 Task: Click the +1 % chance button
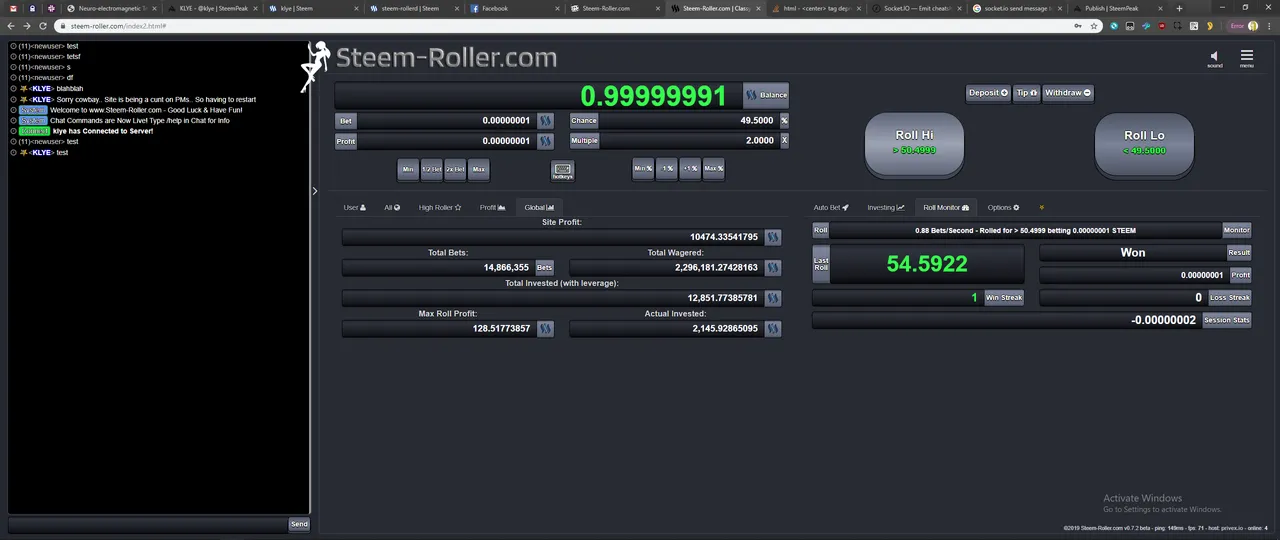coord(690,169)
